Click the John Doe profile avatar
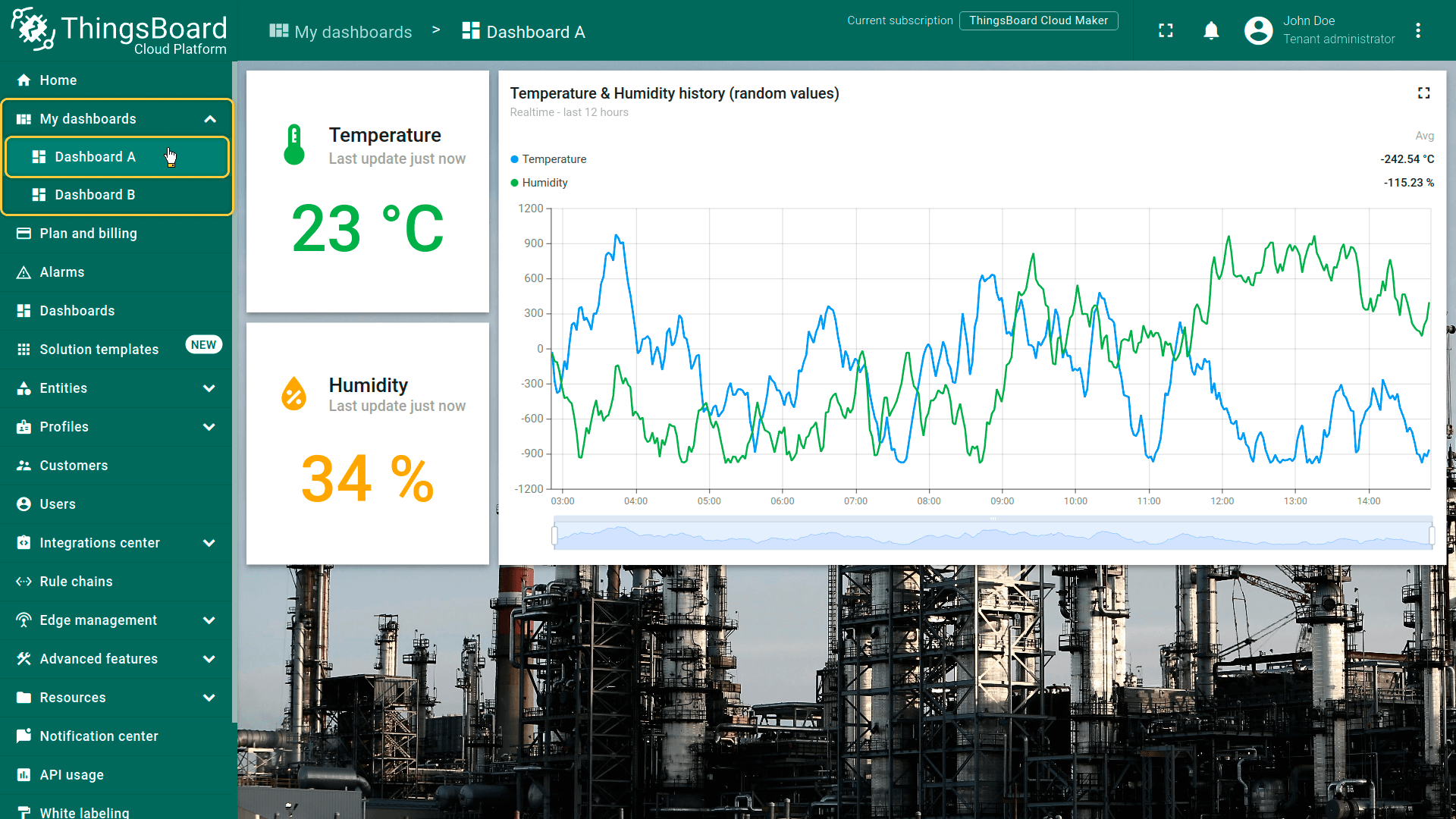The height and width of the screenshot is (819, 1456). coord(1258,31)
